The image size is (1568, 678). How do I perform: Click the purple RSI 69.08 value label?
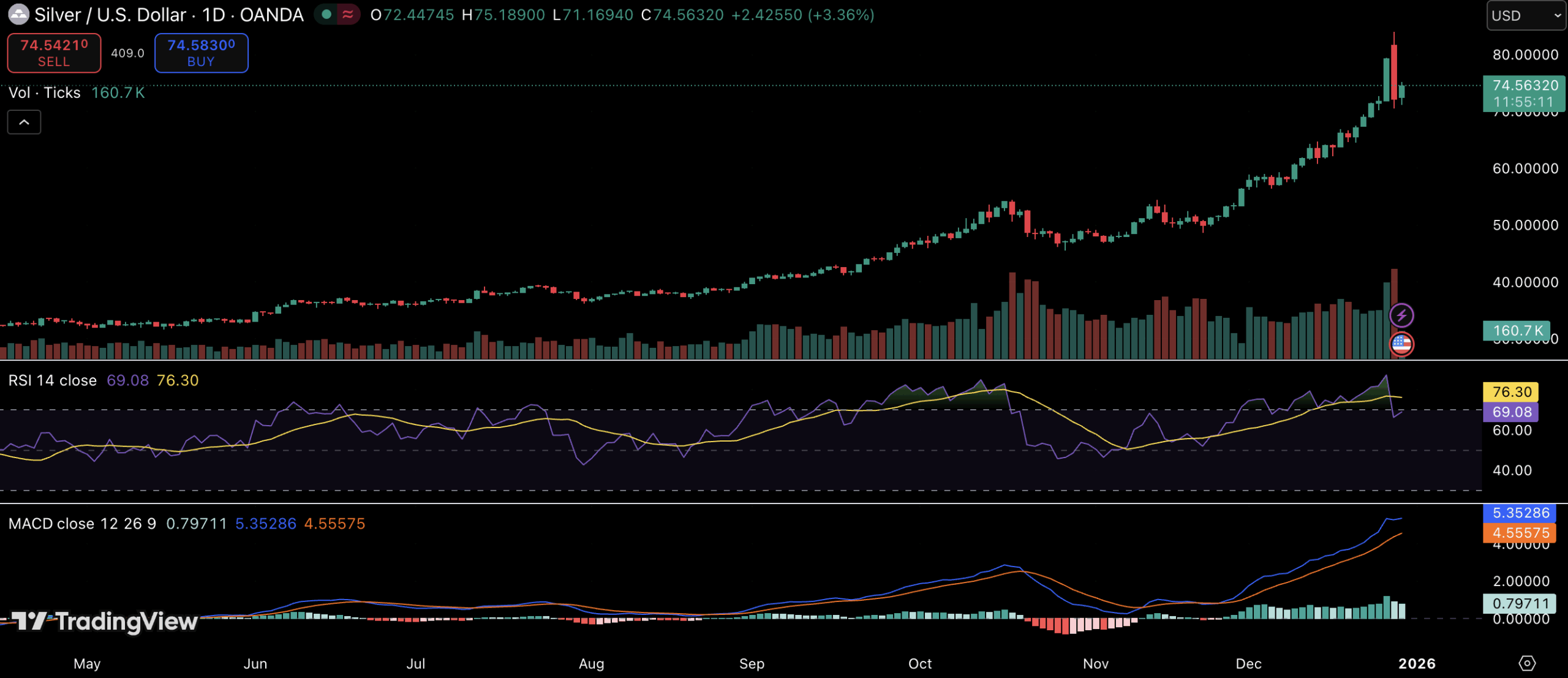(1511, 412)
